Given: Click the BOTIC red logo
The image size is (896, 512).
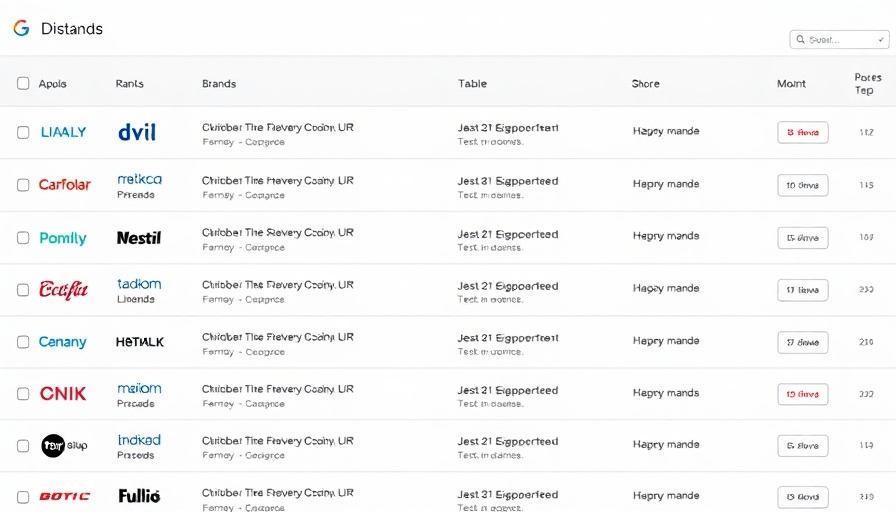Looking at the screenshot, I should point(64,496).
